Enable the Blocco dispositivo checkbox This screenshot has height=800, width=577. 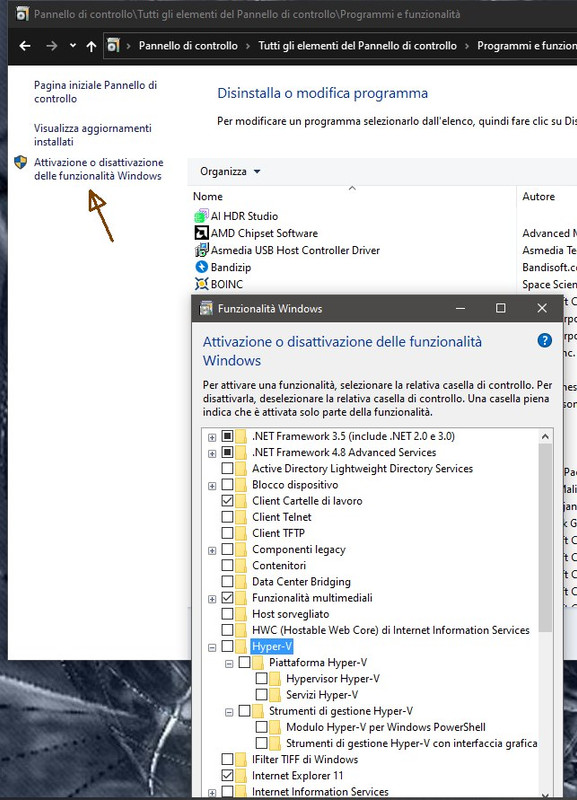228,485
